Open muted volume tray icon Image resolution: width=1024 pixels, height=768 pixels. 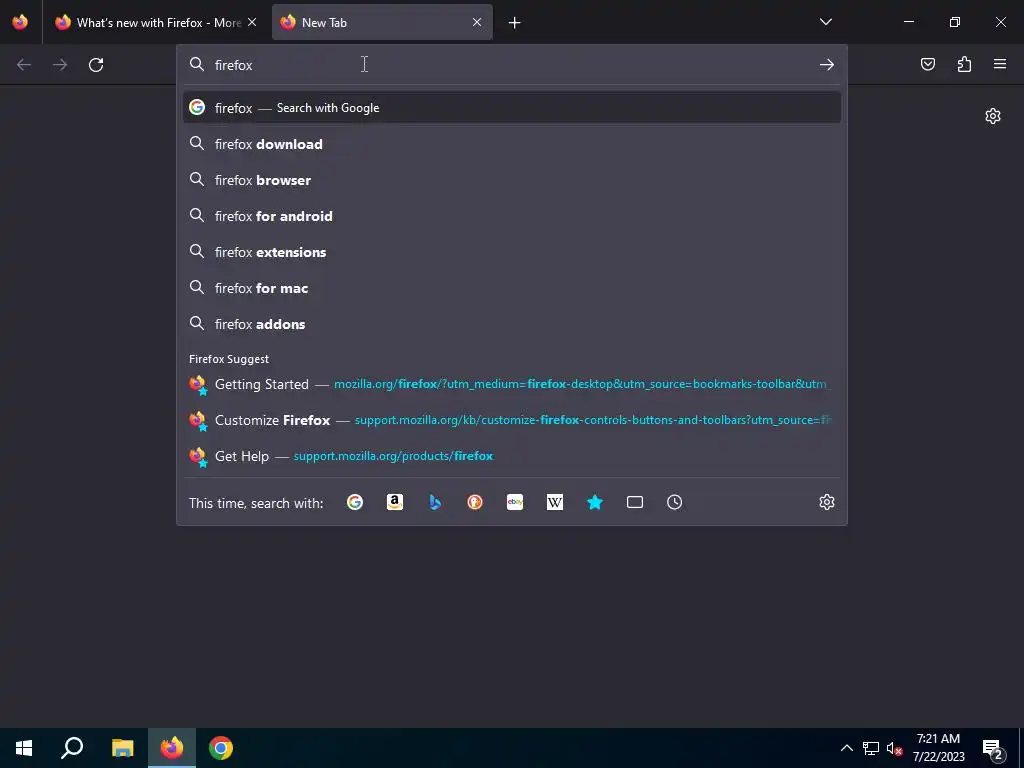894,748
